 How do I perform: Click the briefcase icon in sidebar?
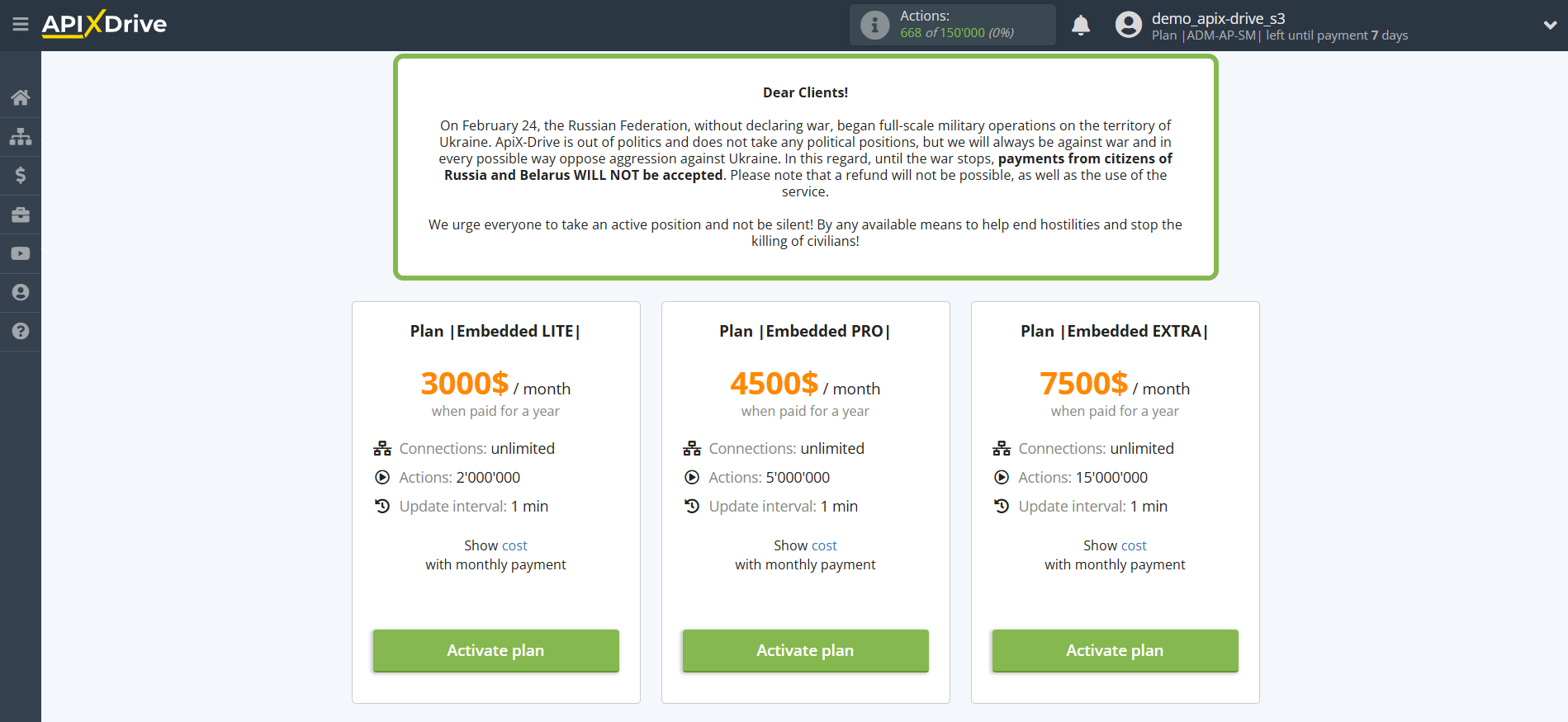click(21, 215)
